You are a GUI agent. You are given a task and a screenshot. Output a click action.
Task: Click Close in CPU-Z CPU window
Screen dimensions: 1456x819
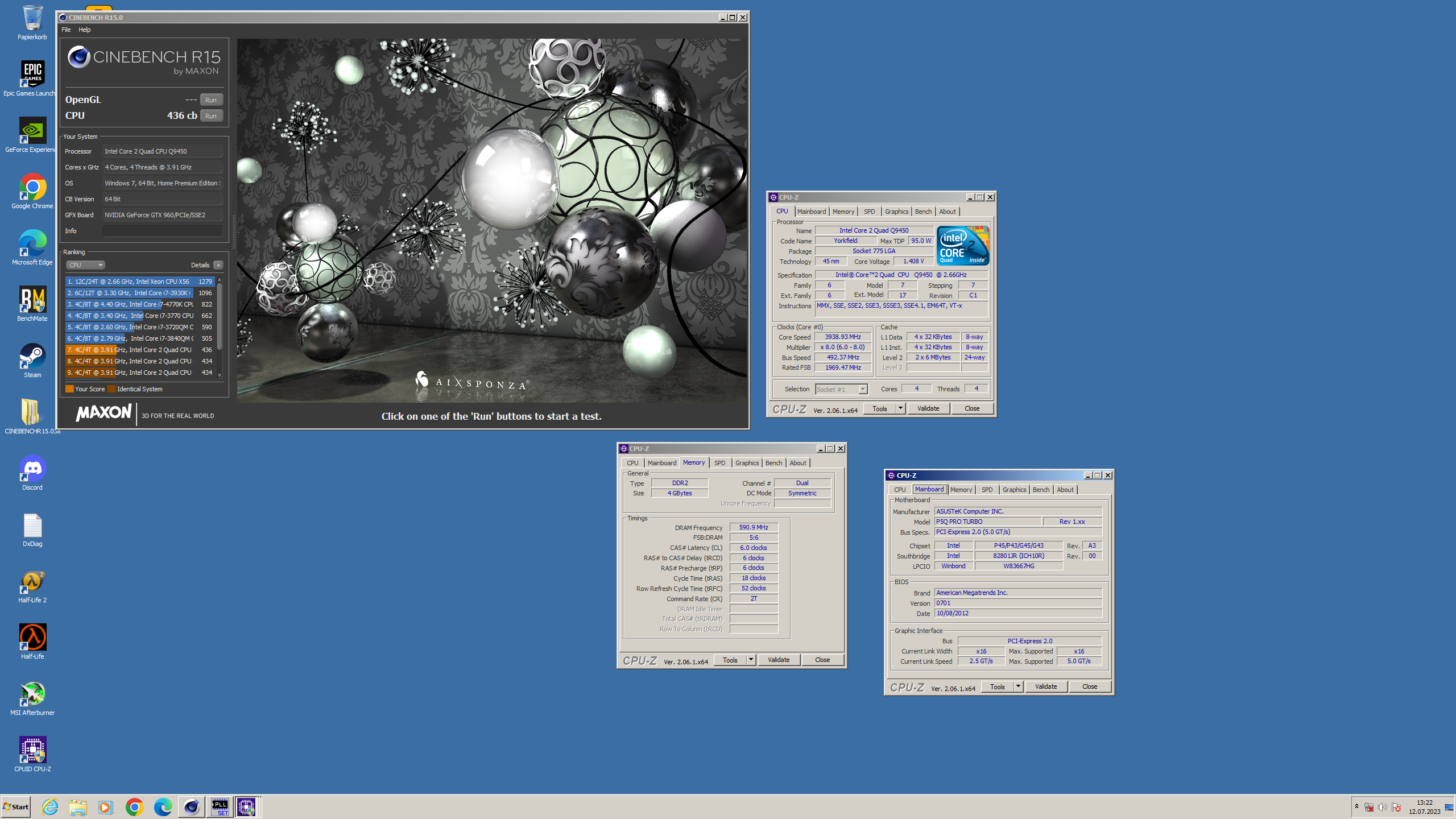pos(972,408)
